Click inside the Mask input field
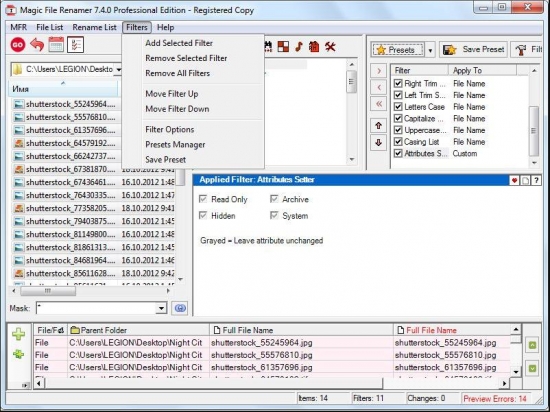Screen dimensions: 550x412 click(96, 308)
